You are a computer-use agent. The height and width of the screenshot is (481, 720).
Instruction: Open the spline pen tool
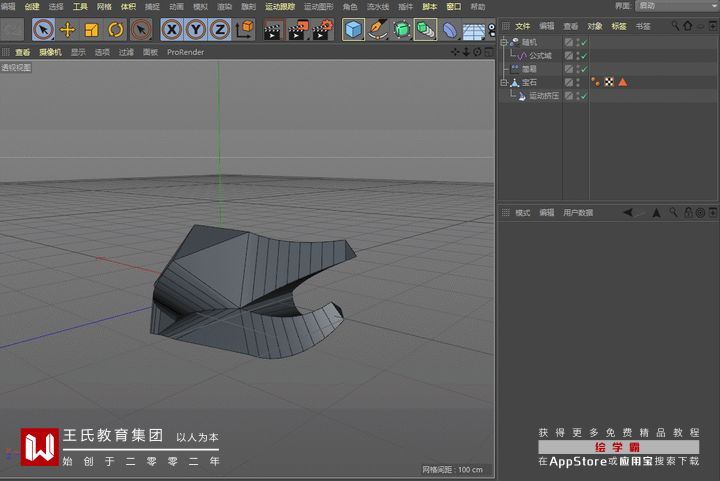[378, 30]
